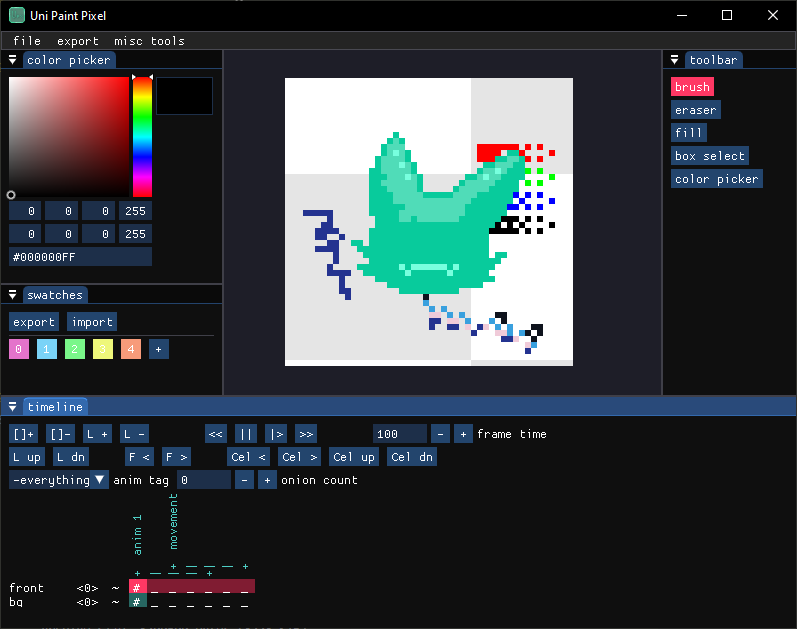Click the current color preview box

(184, 96)
